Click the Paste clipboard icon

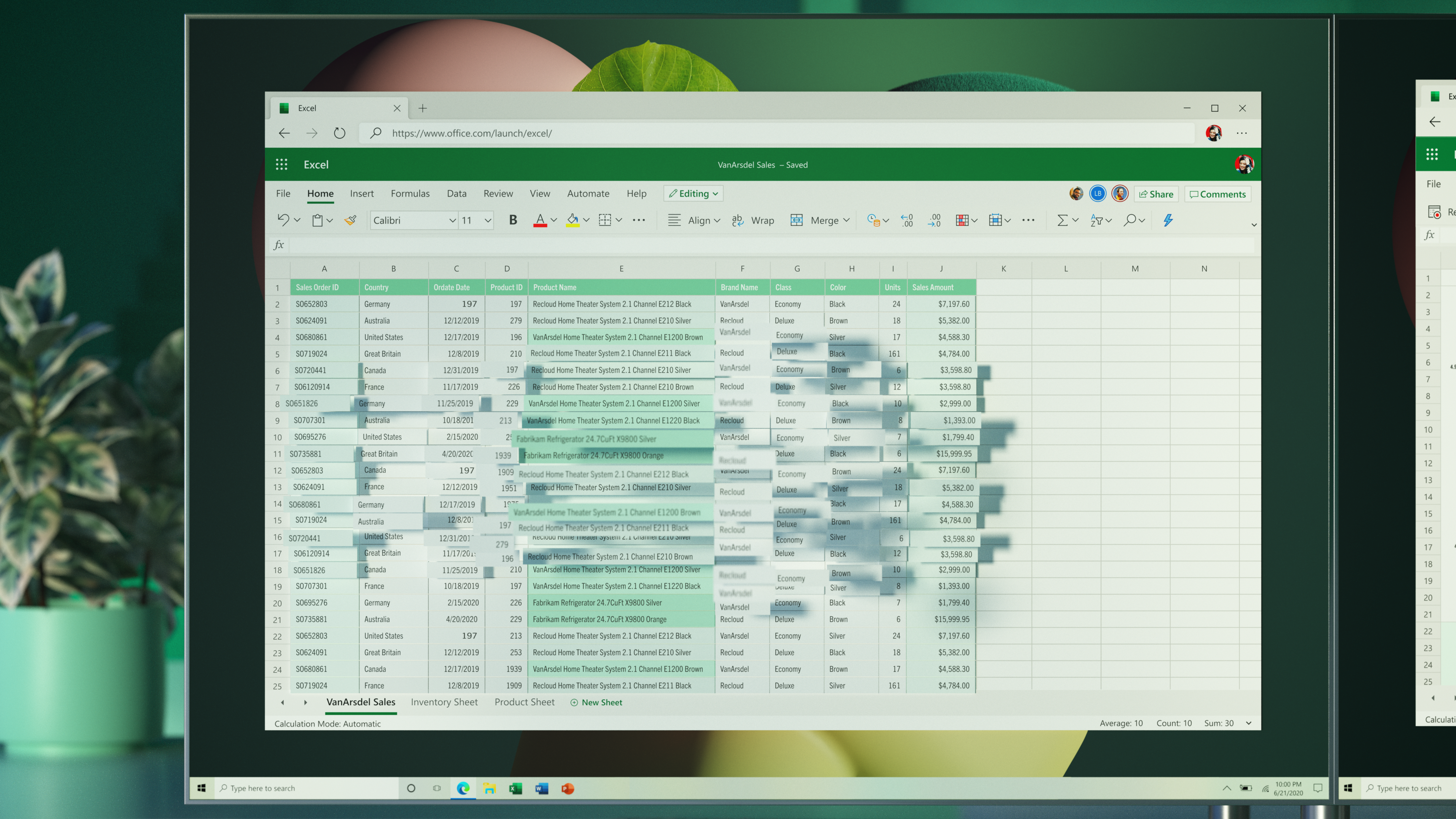tap(318, 220)
